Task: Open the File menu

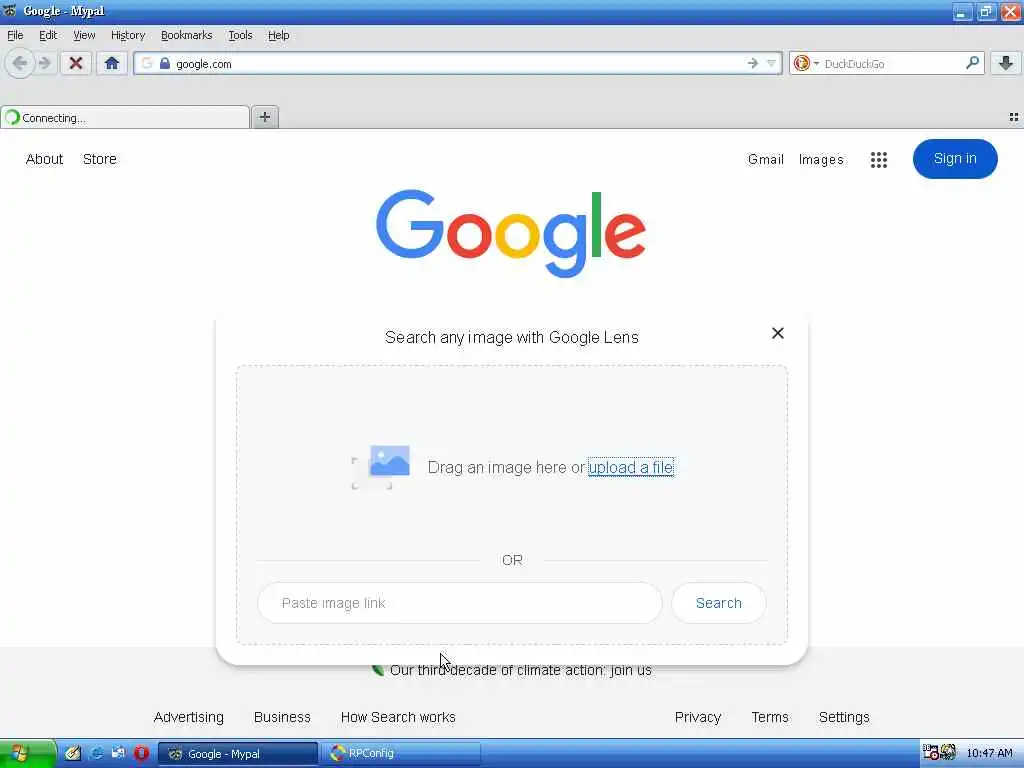Action: click(15, 35)
